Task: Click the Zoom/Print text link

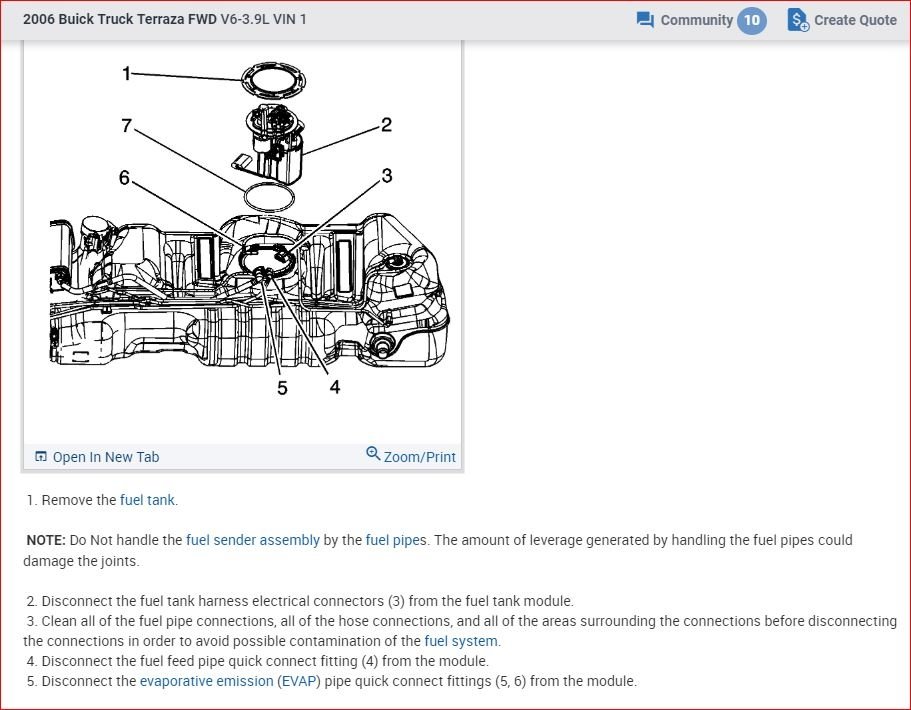Action: 419,457
